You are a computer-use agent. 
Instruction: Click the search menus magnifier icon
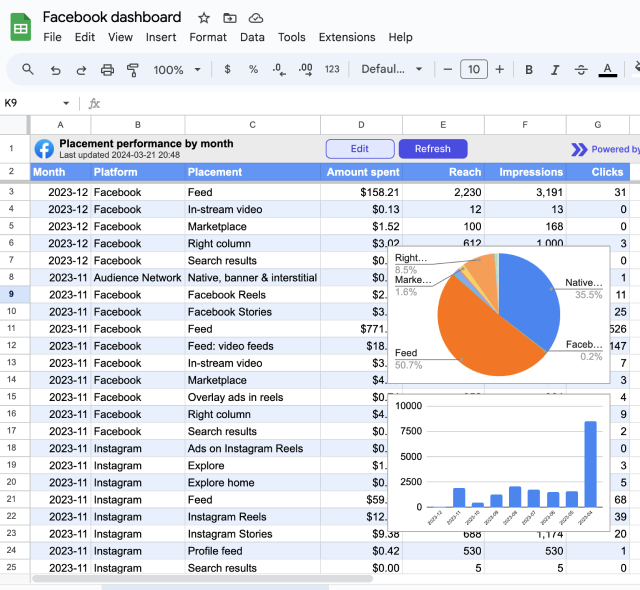pos(28,69)
